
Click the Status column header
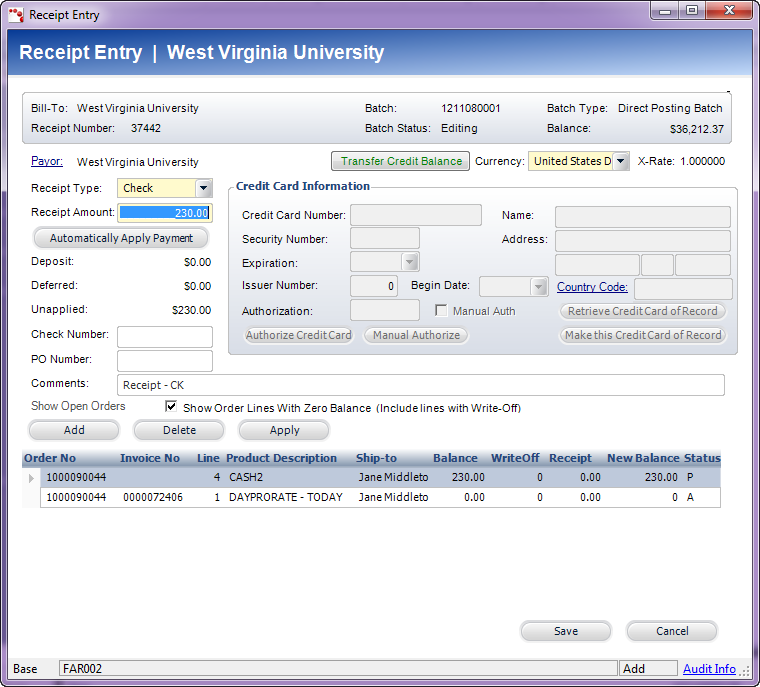702,458
